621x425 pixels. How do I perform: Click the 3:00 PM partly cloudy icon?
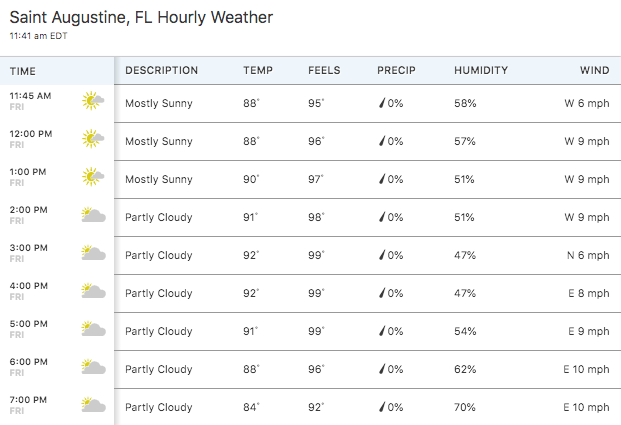point(93,252)
